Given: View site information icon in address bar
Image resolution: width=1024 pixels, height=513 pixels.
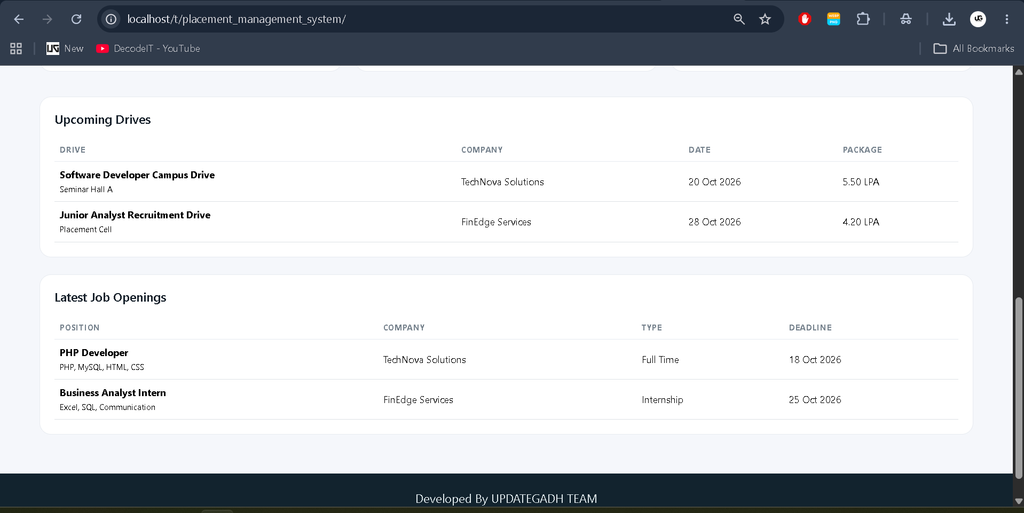Looking at the screenshot, I should tap(111, 19).
